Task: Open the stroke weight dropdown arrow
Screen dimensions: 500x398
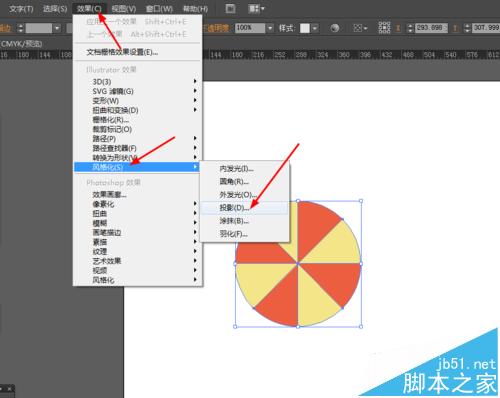Action: 57,28
